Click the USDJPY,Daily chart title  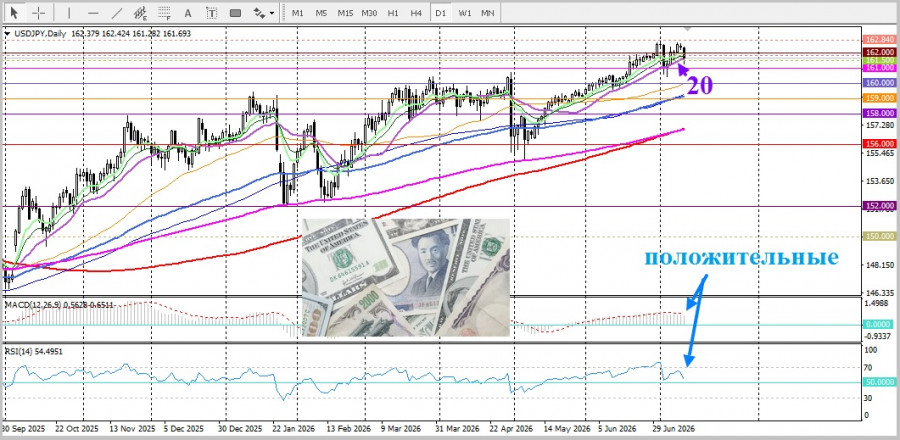tap(39, 34)
